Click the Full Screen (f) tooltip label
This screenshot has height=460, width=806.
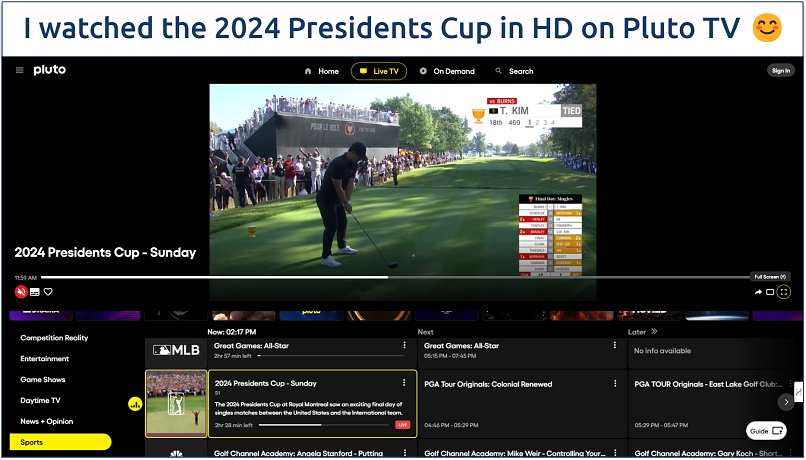[x=770, y=277]
